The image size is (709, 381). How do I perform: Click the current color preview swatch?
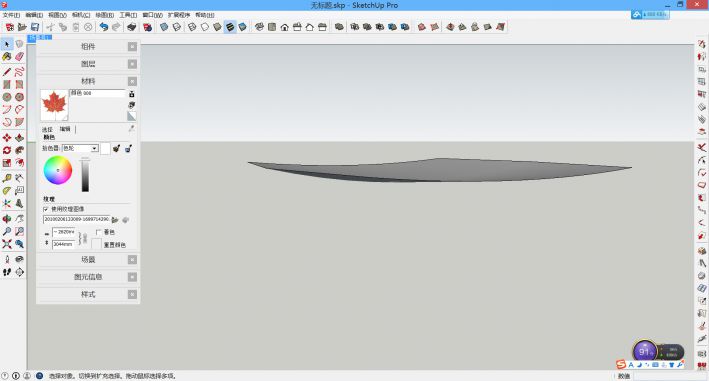pyautogui.click(x=105, y=148)
